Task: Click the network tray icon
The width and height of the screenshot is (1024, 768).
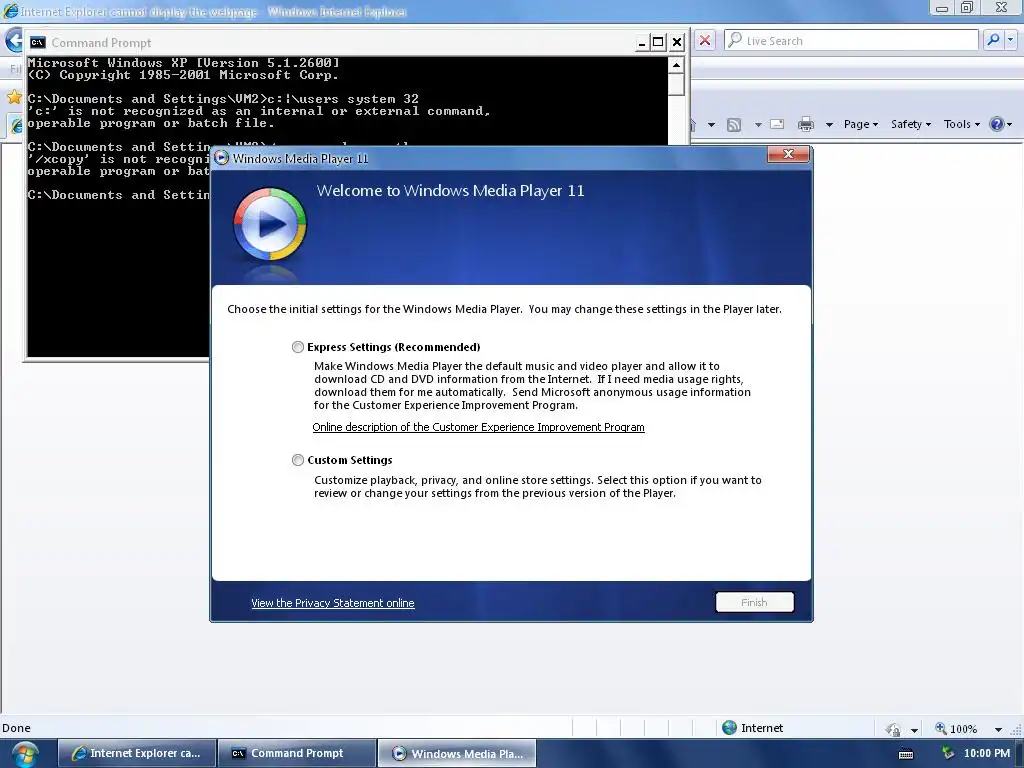Action: [948, 754]
